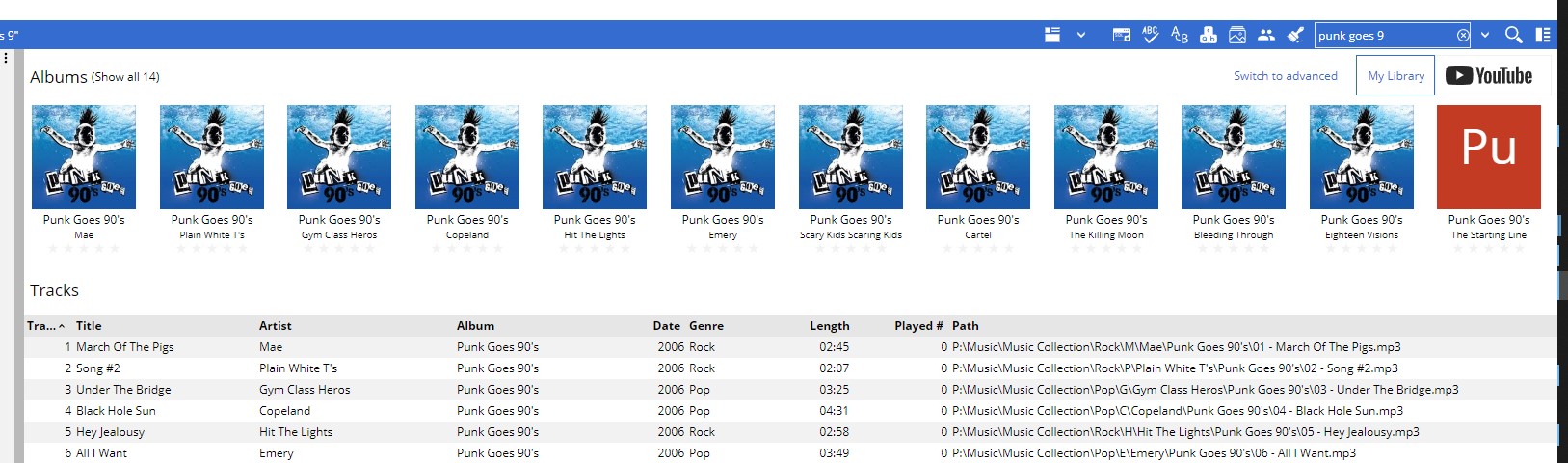Click artist cell 'Hit The Lights' in track list

[296, 432]
